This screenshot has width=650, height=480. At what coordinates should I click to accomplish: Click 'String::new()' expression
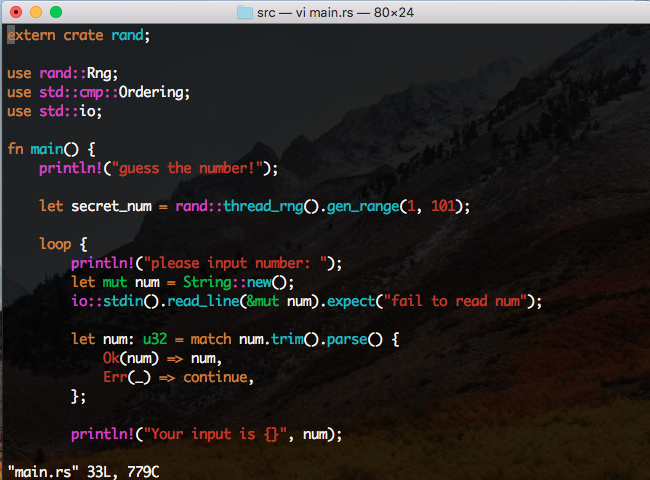click(x=235, y=282)
